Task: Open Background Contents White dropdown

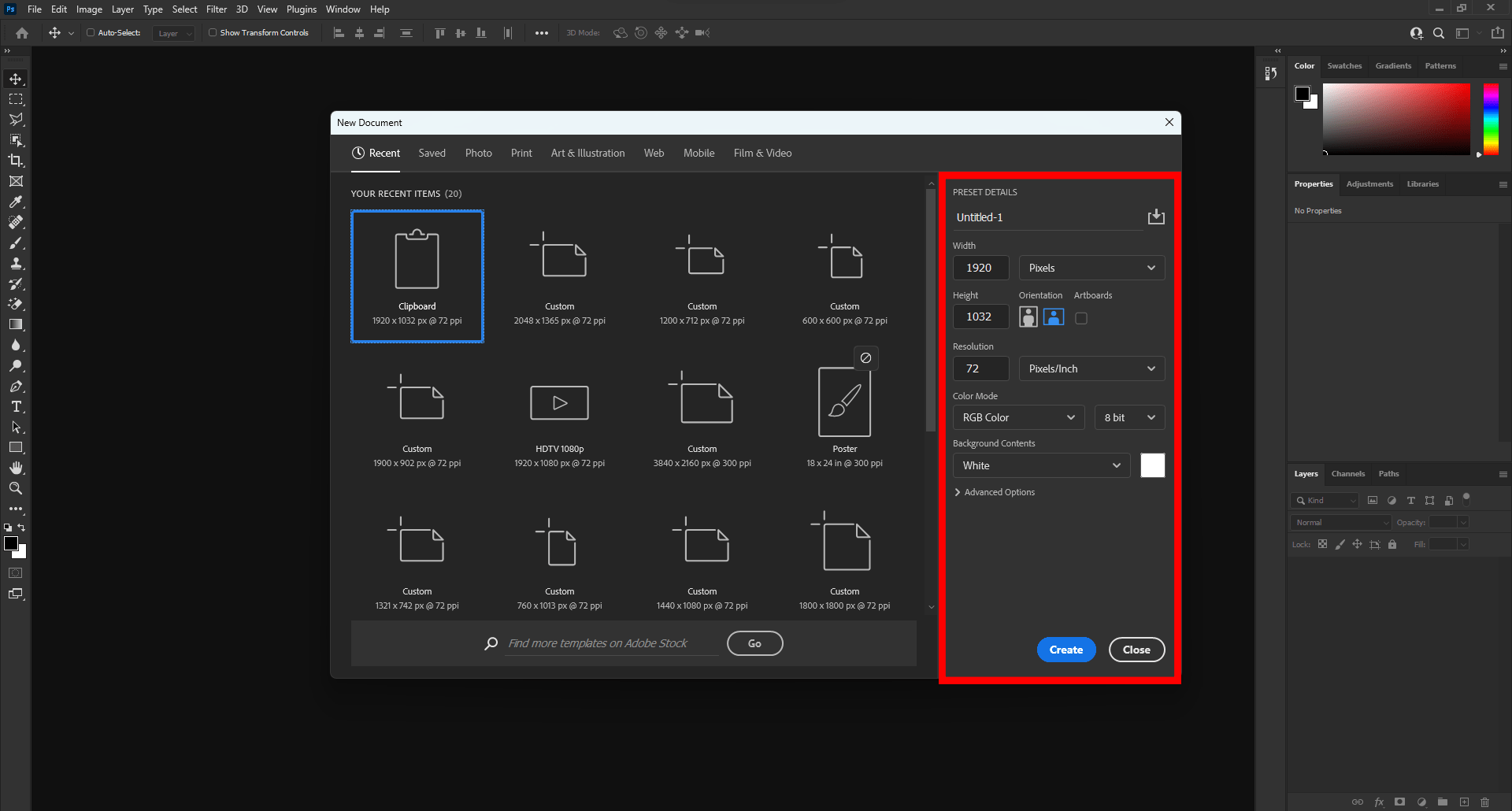Action: coord(1041,465)
